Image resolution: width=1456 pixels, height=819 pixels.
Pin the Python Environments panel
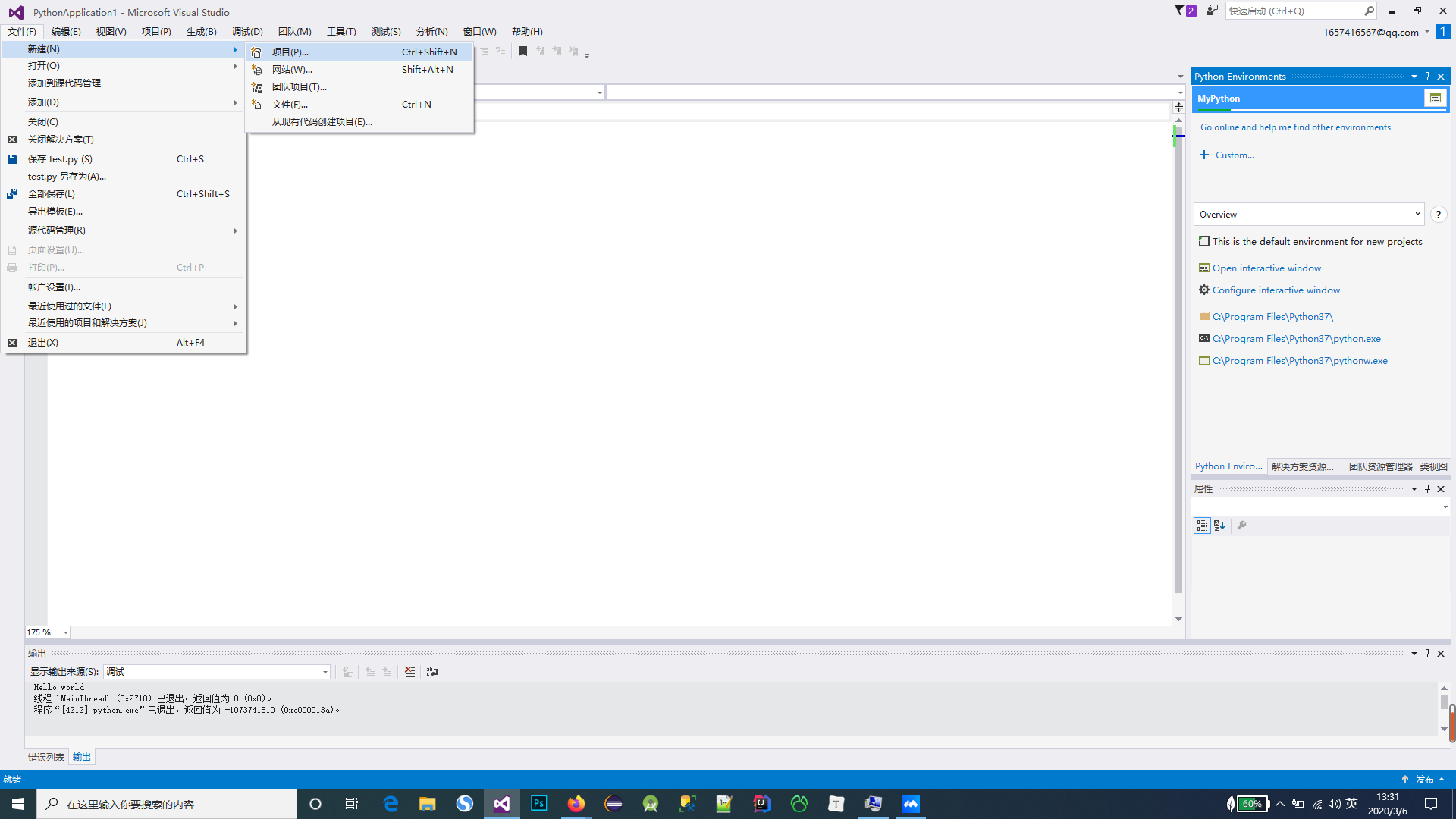click(x=1426, y=76)
